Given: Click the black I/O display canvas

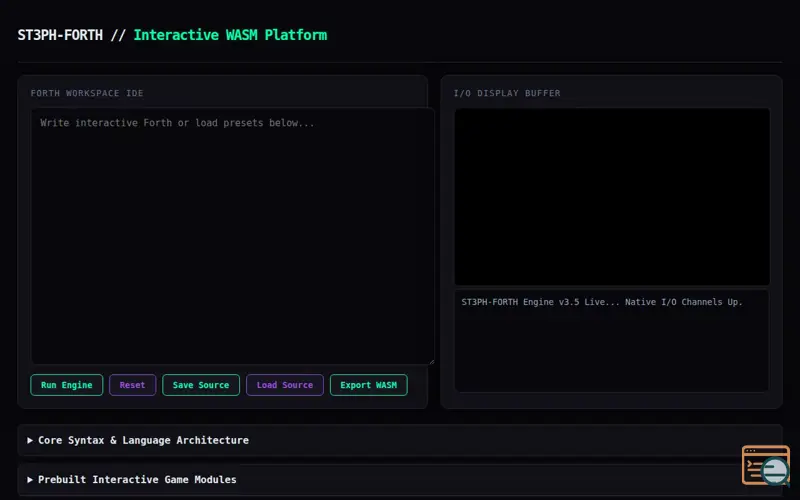Looking at the screenshot, I should tap(612, 197).
